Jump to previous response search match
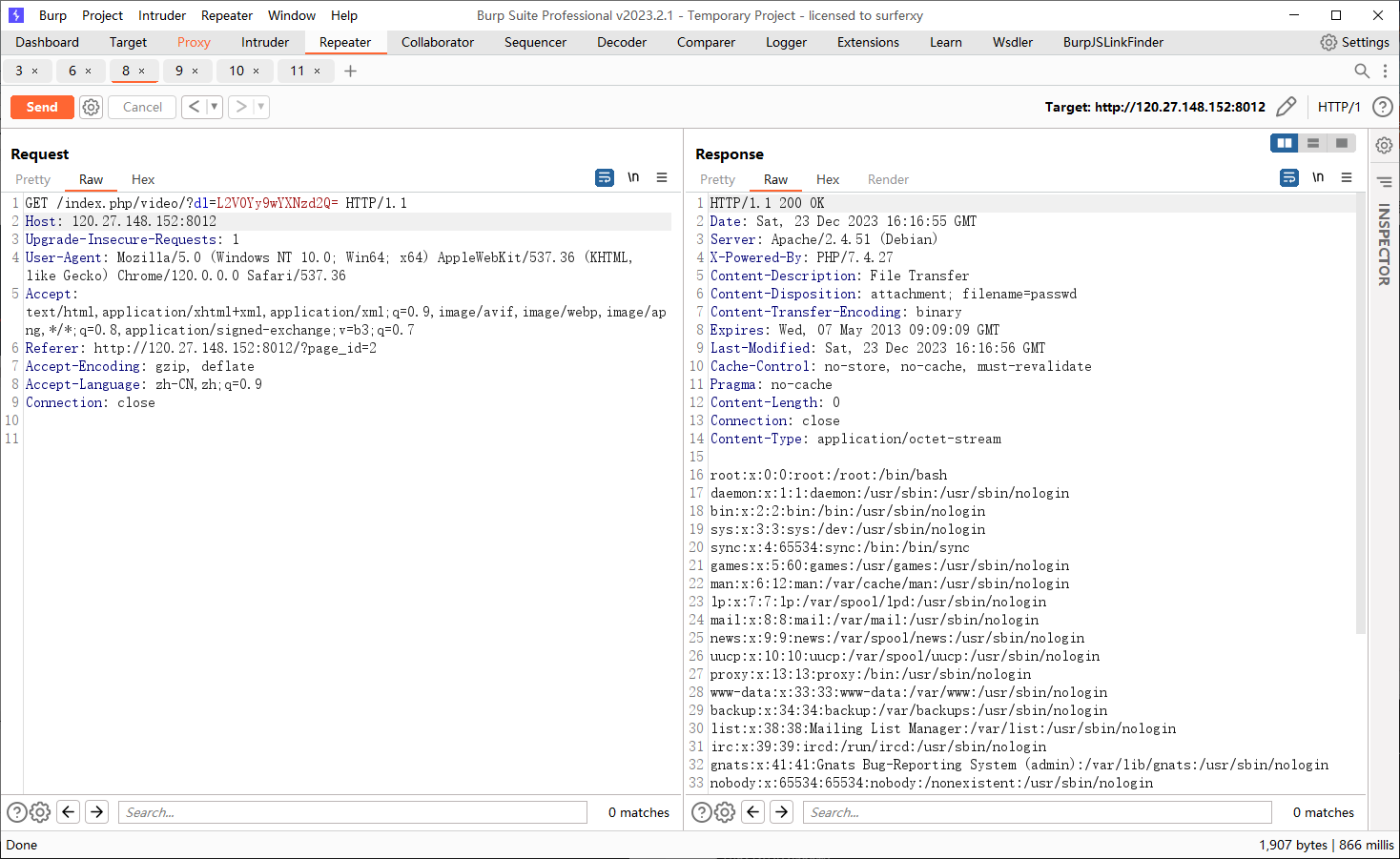 point(753,812)
